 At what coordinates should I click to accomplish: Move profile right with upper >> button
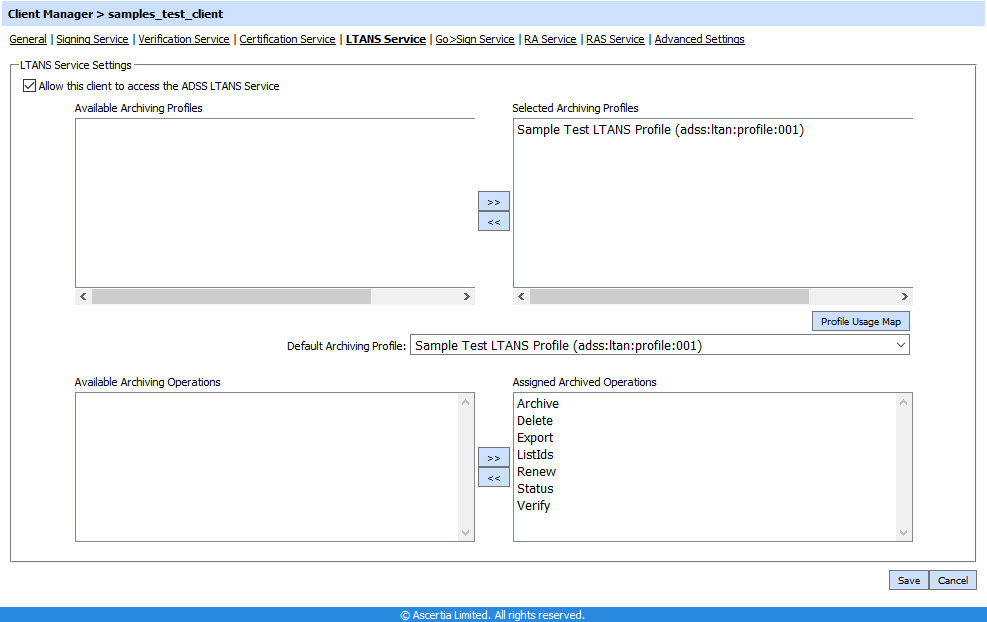tap(493, 201)
